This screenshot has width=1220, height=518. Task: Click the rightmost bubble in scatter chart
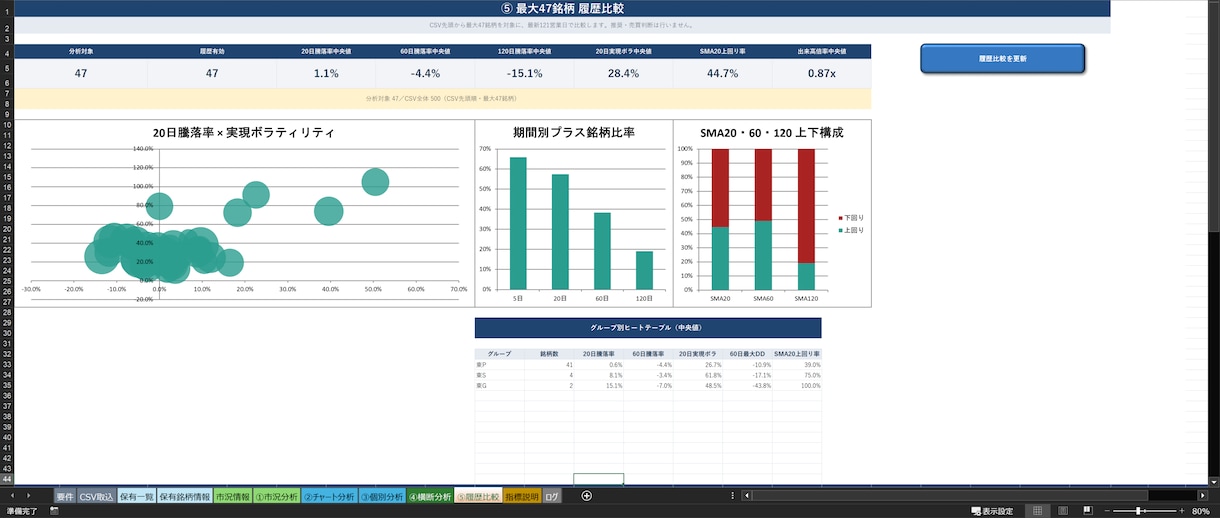coord(375,182)
